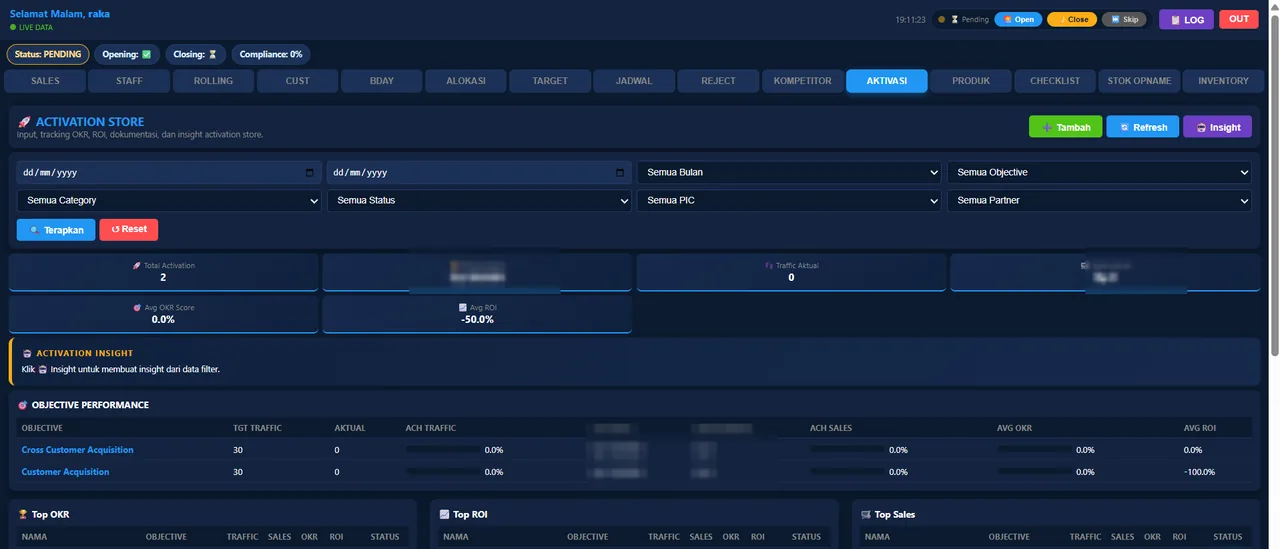This screenshot has width=1280, height=549.
Task: Open calendar picker of second date field
Action: click(619, 172)
